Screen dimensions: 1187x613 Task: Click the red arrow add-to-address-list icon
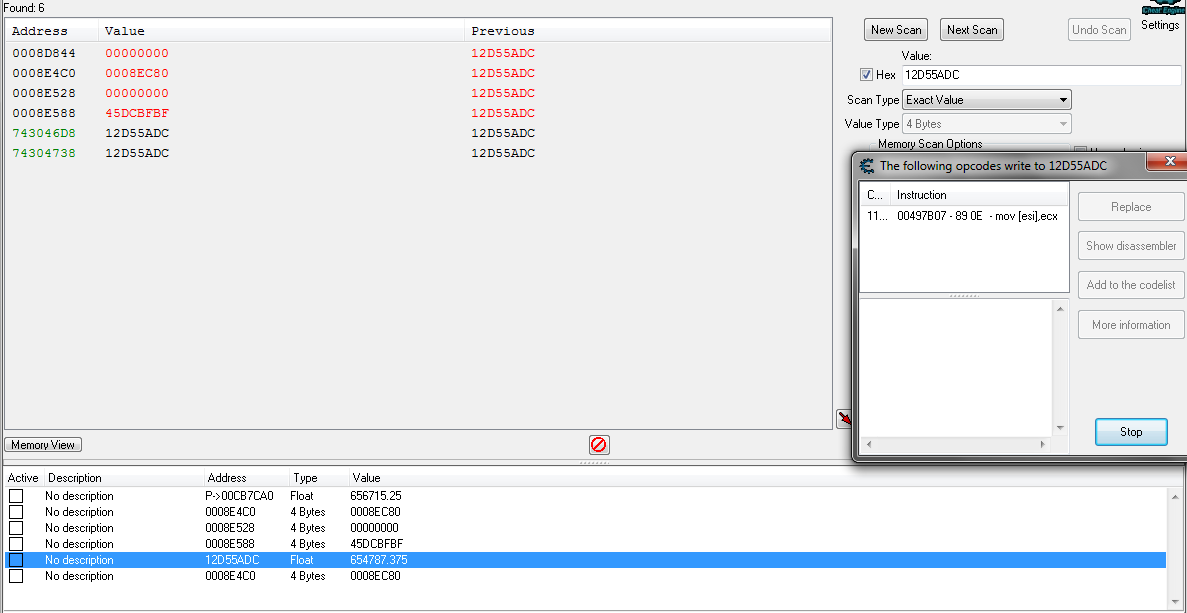(844, 419)
